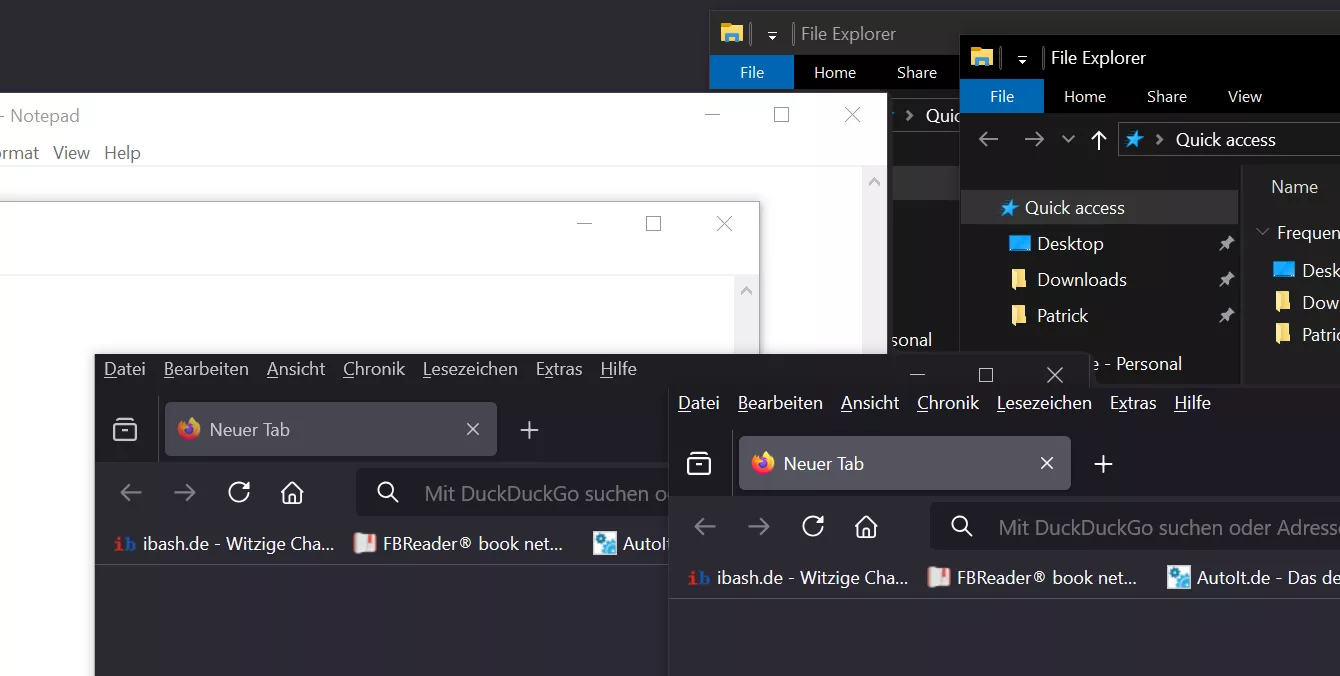Click the scroll-up arrow in the rear Notepad window
Image resolution: width=1340 pixels, height=676 pixels.
874,182
